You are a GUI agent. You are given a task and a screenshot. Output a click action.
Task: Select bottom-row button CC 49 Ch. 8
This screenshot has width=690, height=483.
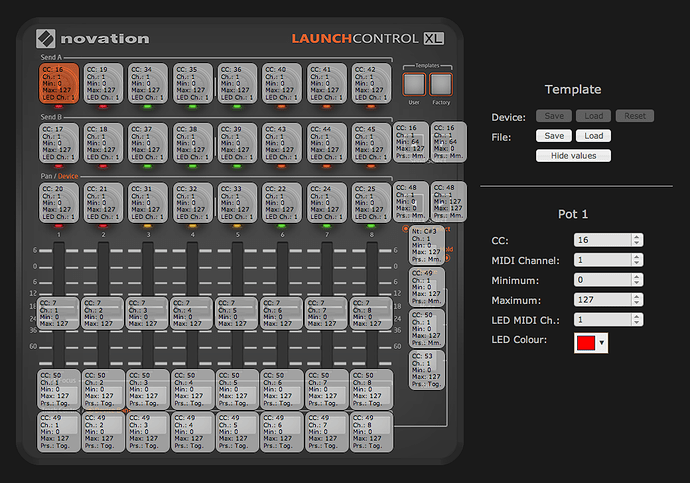[371, 432]
